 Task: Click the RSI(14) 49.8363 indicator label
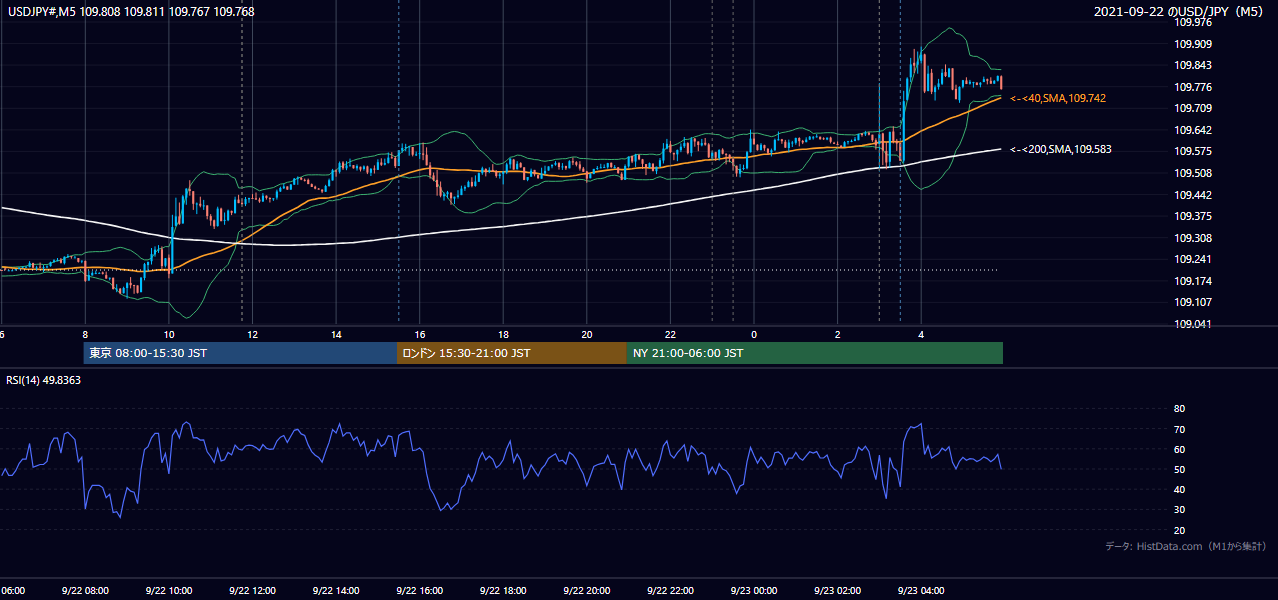tap(44, 380)
